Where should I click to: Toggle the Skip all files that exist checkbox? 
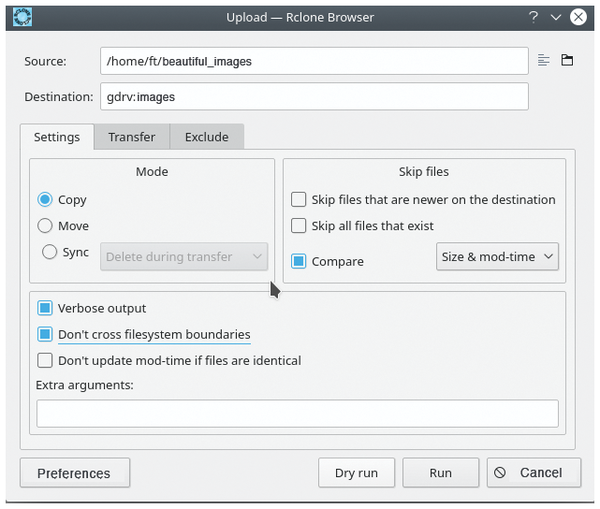pyautogui.click(x=299, y=226)
